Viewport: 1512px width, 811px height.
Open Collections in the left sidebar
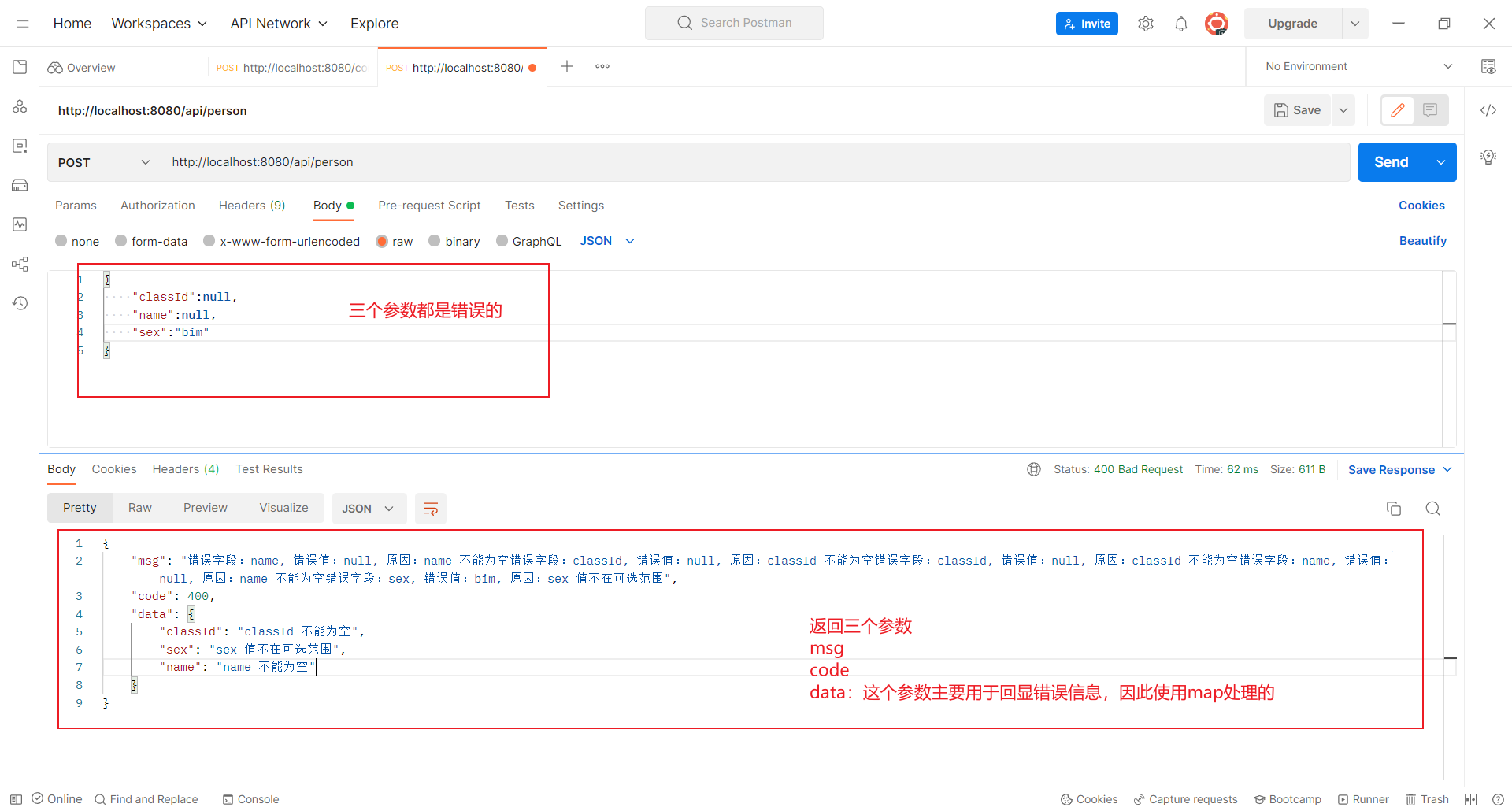coord(20,66)
